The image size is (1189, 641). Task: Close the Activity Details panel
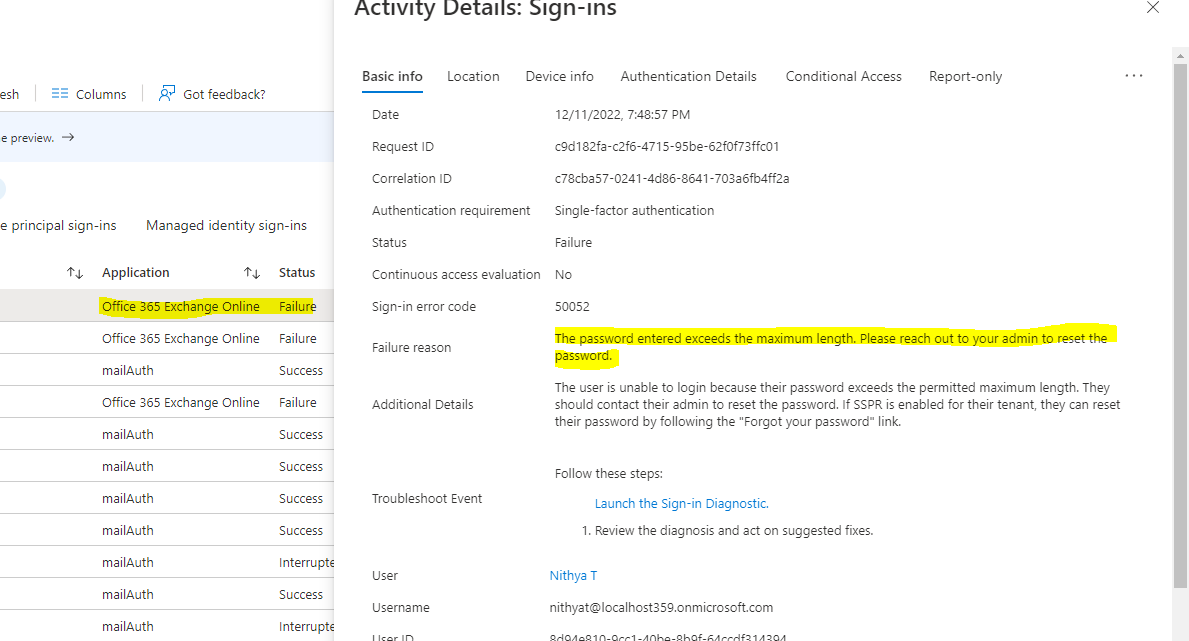(1153, 8)
